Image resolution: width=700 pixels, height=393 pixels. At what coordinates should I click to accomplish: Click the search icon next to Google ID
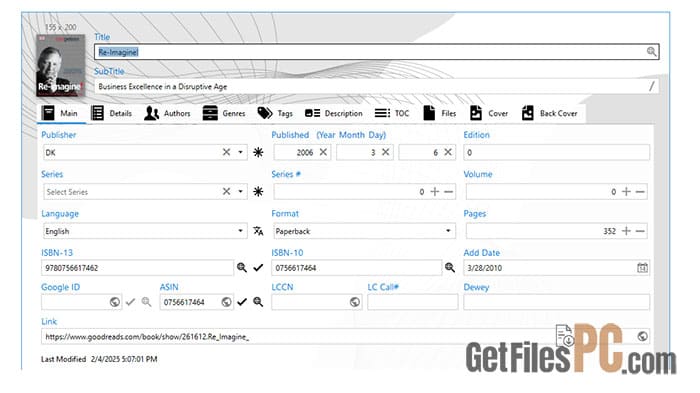[x=146, y=302]
